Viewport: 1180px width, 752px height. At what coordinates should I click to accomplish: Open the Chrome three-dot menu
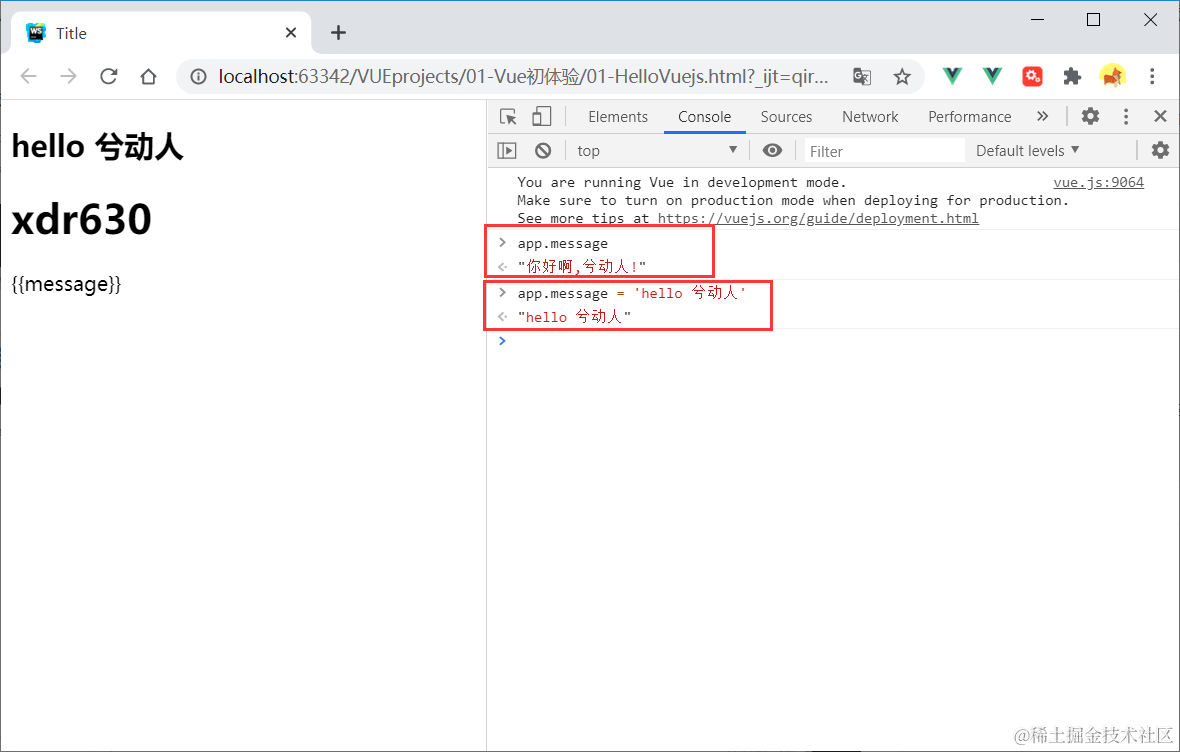(x=1151, y=76)
